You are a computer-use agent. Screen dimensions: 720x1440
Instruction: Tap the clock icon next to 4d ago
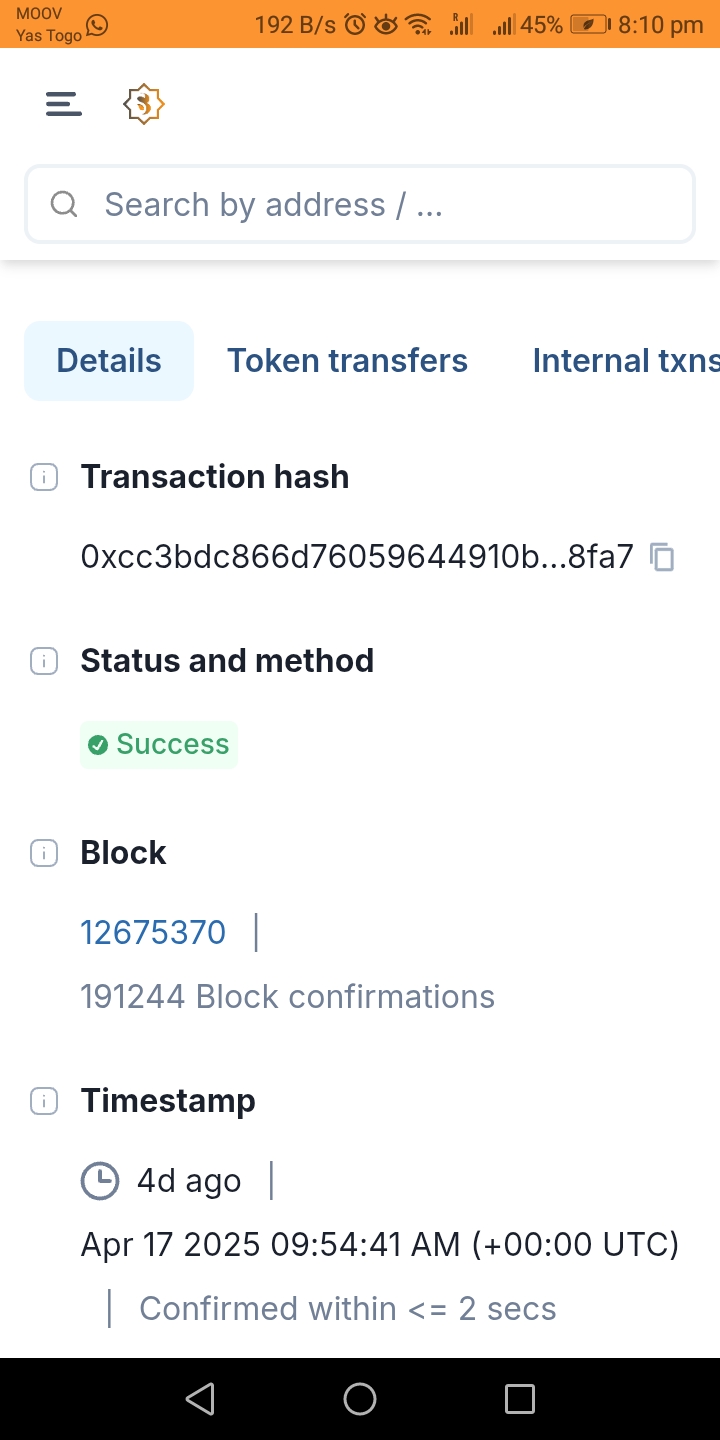click(x=100, y=1181)
